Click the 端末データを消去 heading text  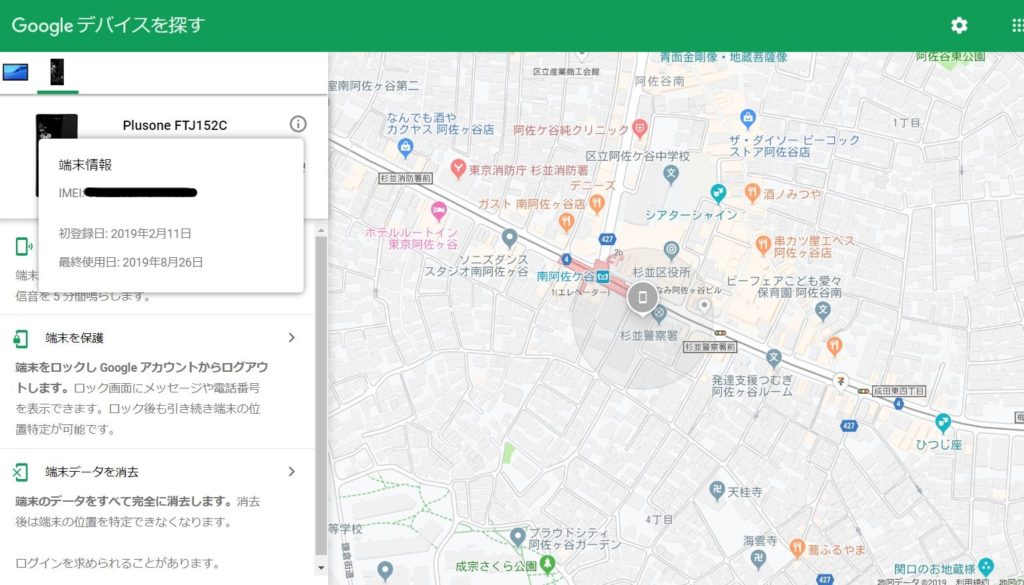click(92, 472)
